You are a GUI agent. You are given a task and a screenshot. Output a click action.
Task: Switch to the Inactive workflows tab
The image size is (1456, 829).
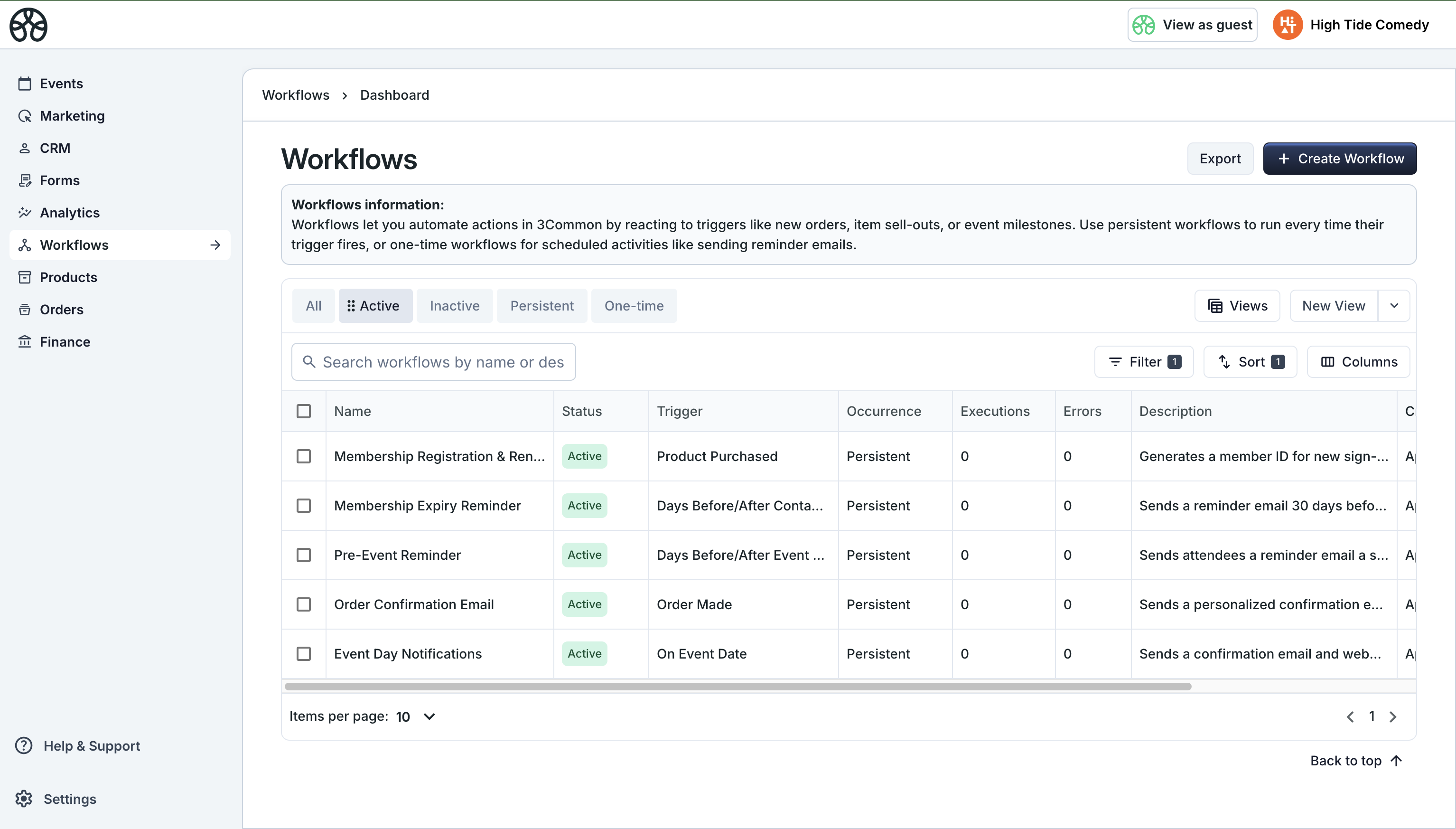(454, 305)
